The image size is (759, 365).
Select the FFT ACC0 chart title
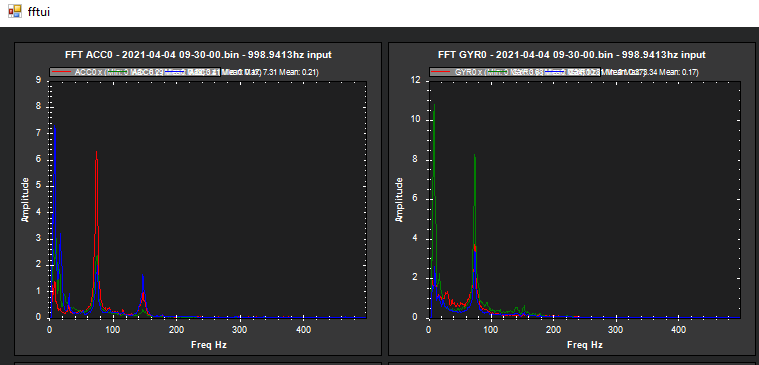198,55
